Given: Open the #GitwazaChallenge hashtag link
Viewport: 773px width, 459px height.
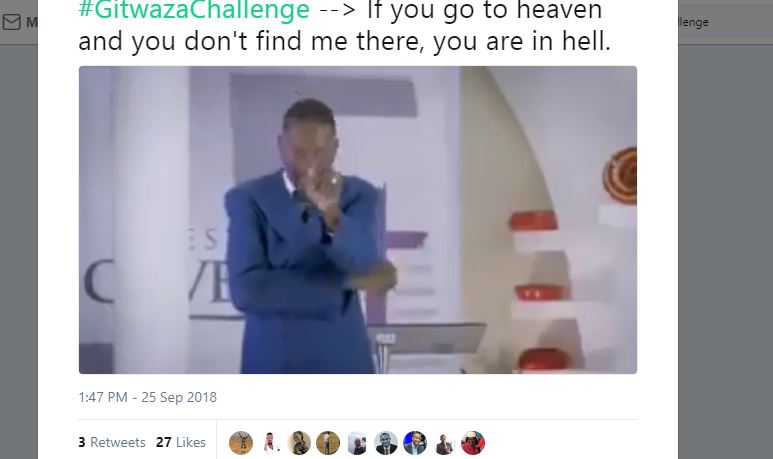Looking at the screenshot, I should tap(194, 10).
